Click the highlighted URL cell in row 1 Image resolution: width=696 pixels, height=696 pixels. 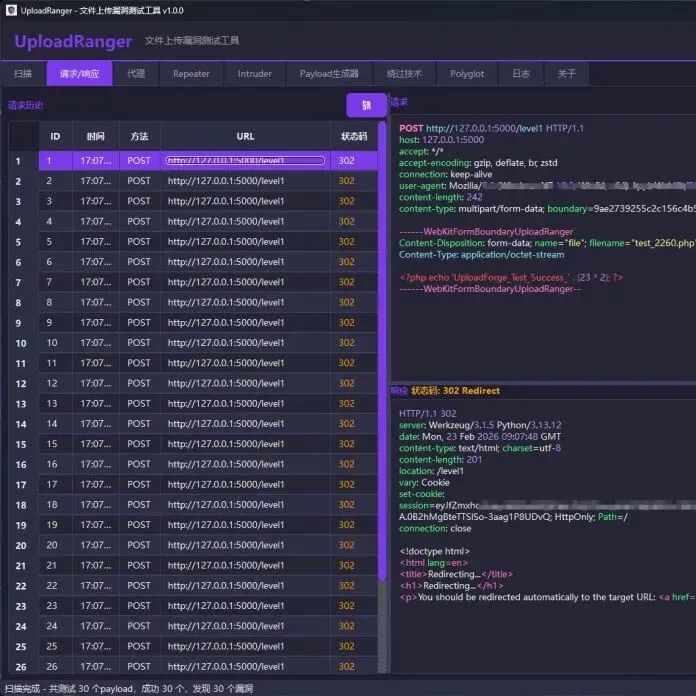245,161
